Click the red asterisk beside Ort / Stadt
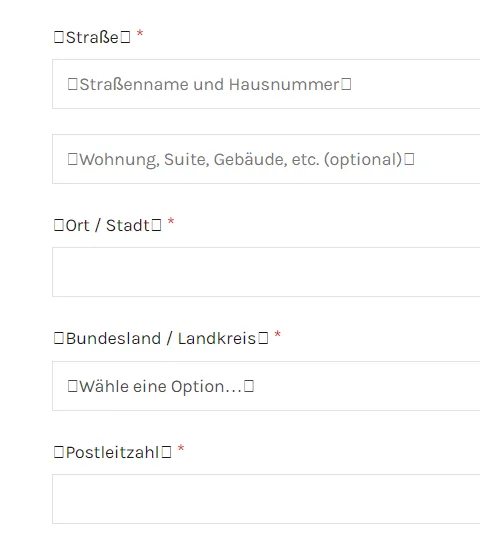Viewport: 480px width, 542px height. click(x=171, y=222)
